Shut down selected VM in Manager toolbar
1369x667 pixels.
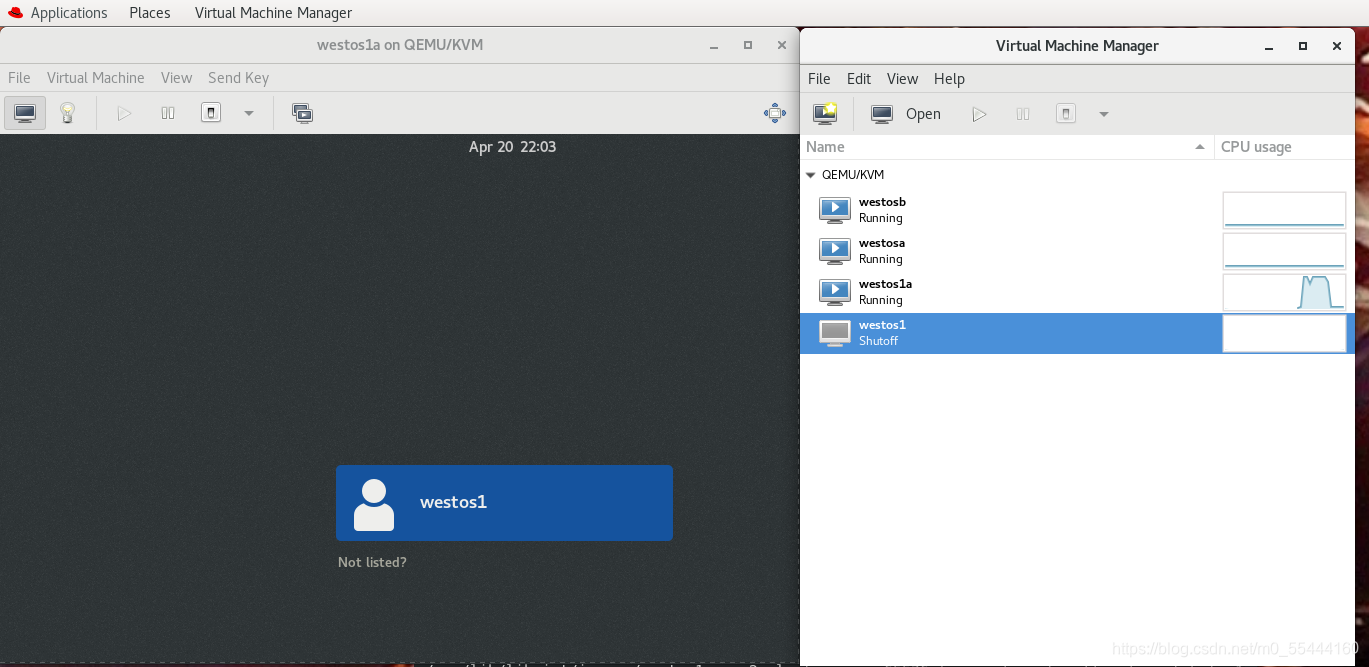pos(1066,114)
